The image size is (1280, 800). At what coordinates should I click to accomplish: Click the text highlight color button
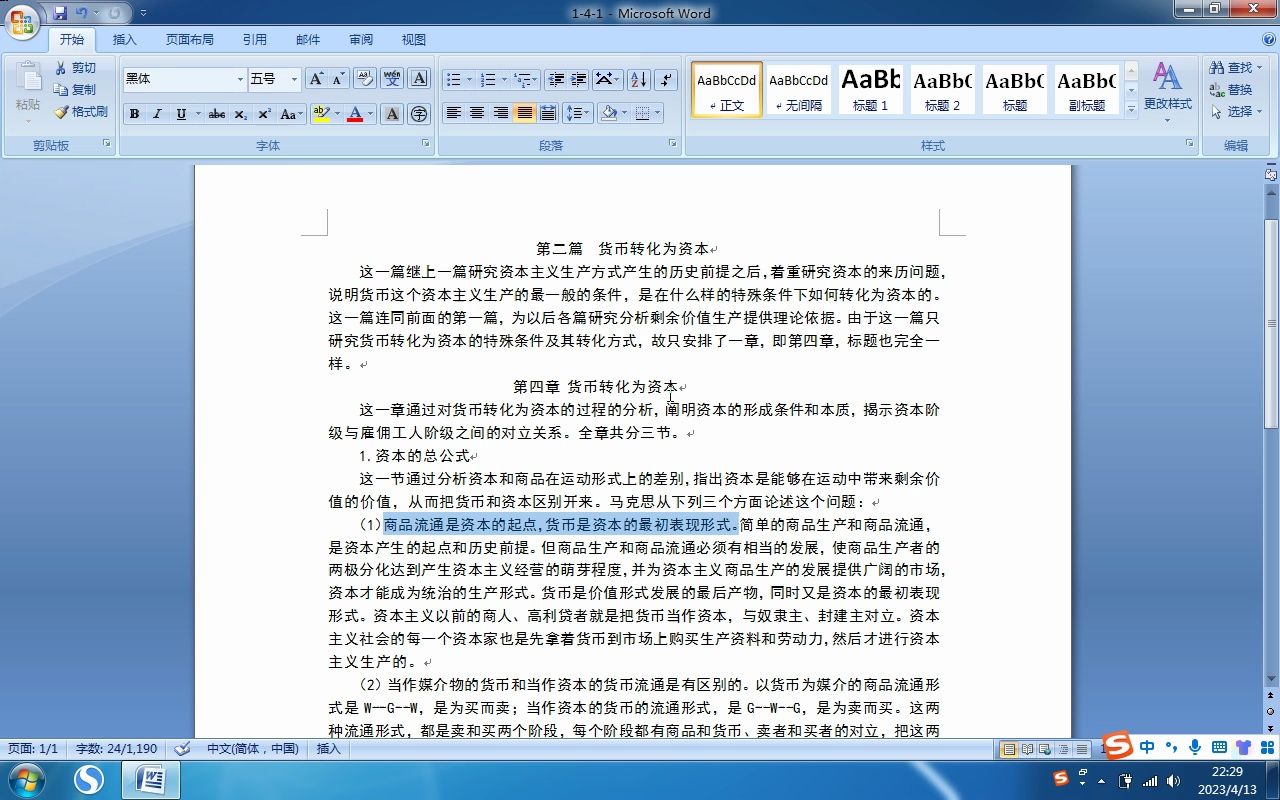(320, 114)
